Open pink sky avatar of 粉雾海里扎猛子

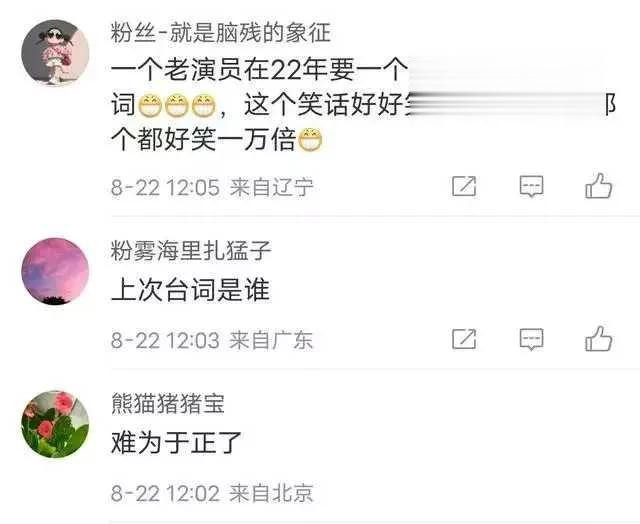click(x=55, y=271)
